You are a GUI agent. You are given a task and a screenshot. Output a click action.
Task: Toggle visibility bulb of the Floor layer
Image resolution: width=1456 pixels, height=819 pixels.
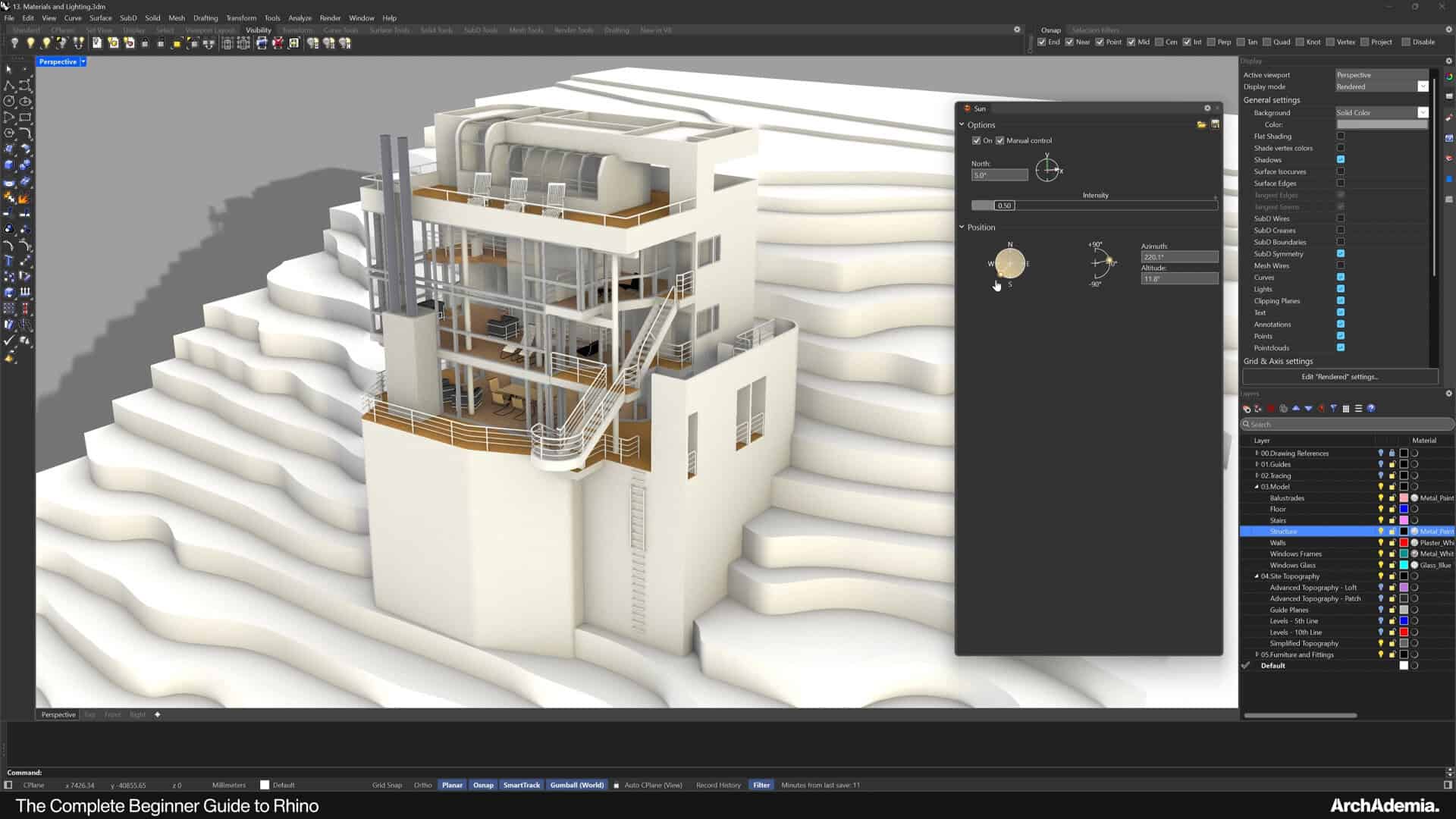coord(1380,509)
